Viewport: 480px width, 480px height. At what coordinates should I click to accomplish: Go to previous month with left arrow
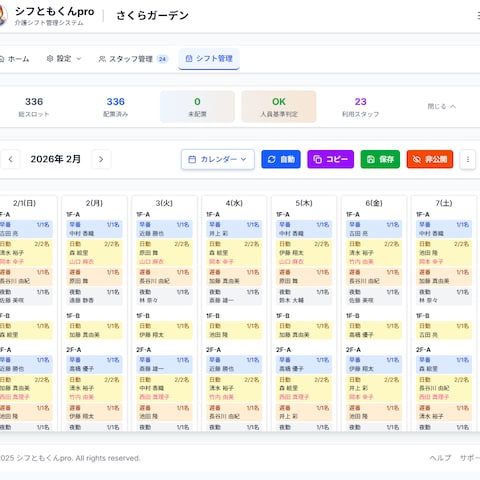pyautogui.click(x=10, y=159)
